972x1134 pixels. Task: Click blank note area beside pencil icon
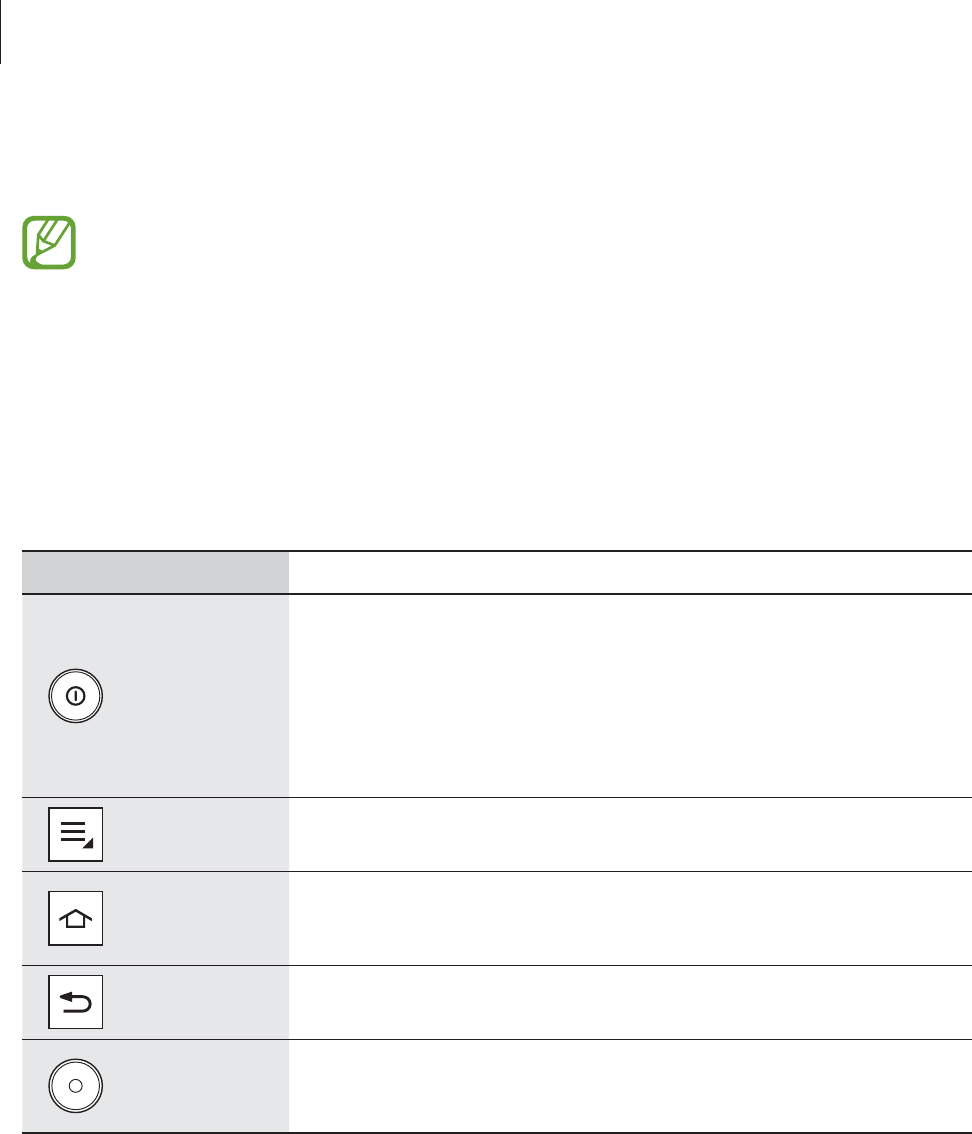tap(500, 240)
